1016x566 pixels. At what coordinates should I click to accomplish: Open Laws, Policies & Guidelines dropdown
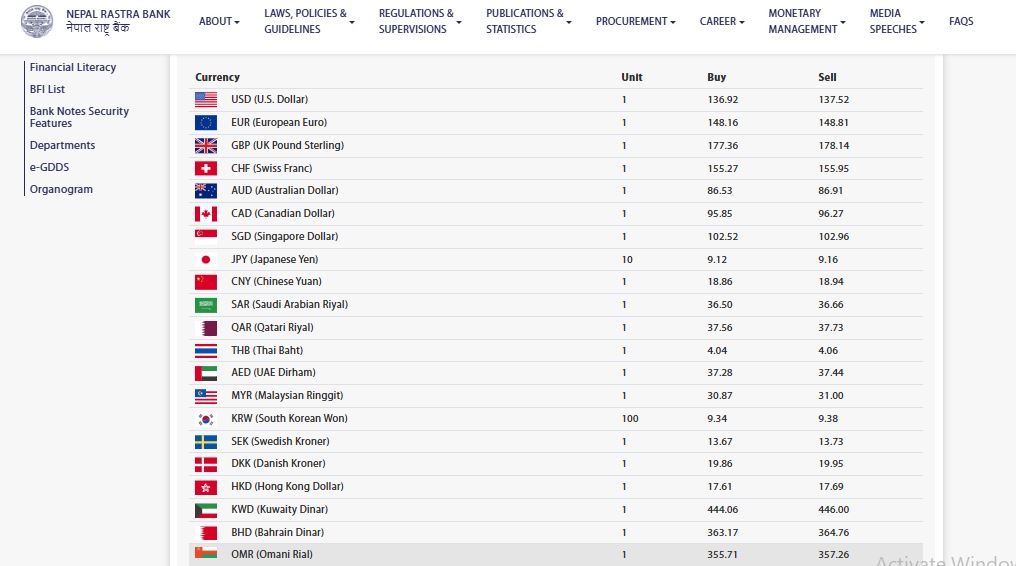(309, 21)
